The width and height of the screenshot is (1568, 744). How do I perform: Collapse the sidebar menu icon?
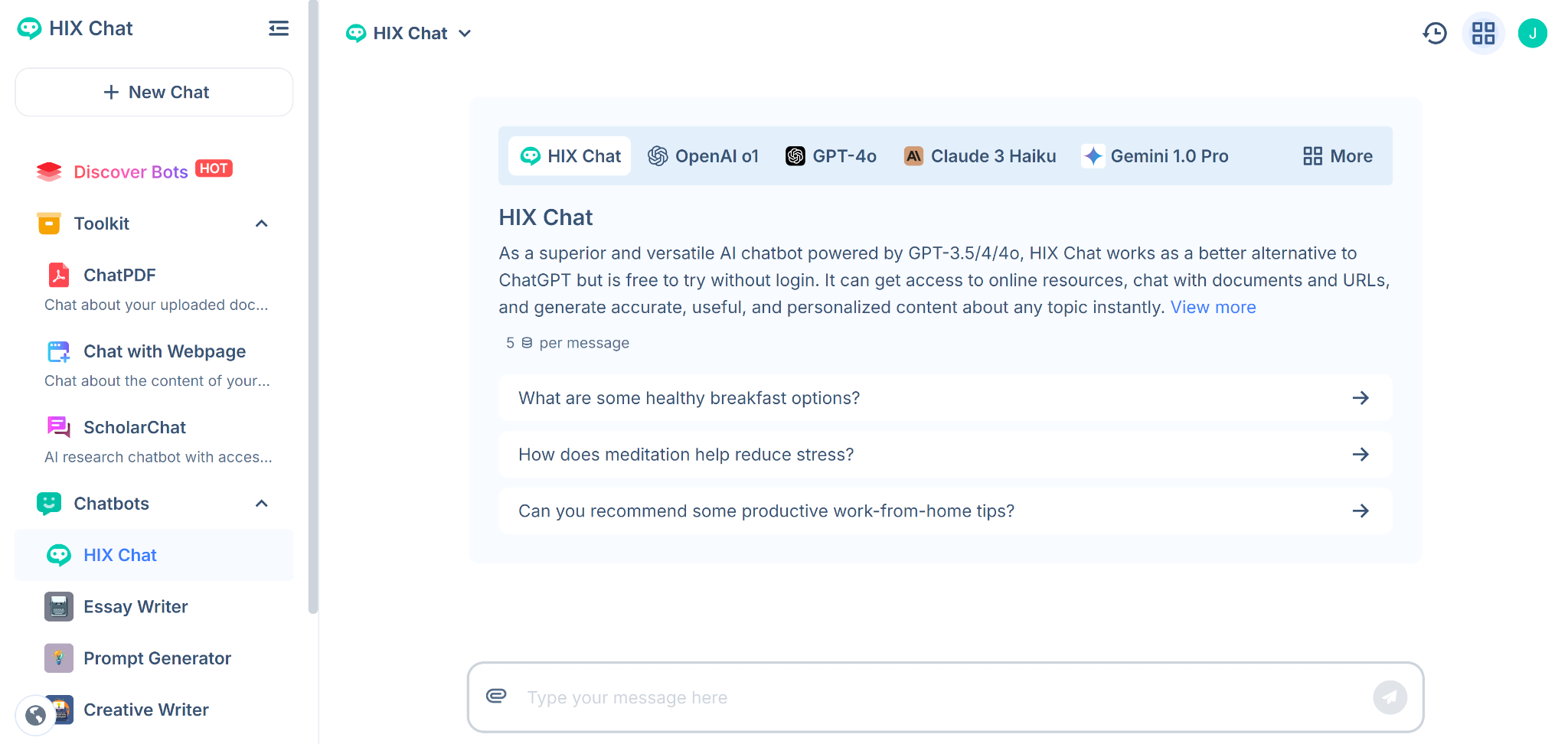(279, 28)
